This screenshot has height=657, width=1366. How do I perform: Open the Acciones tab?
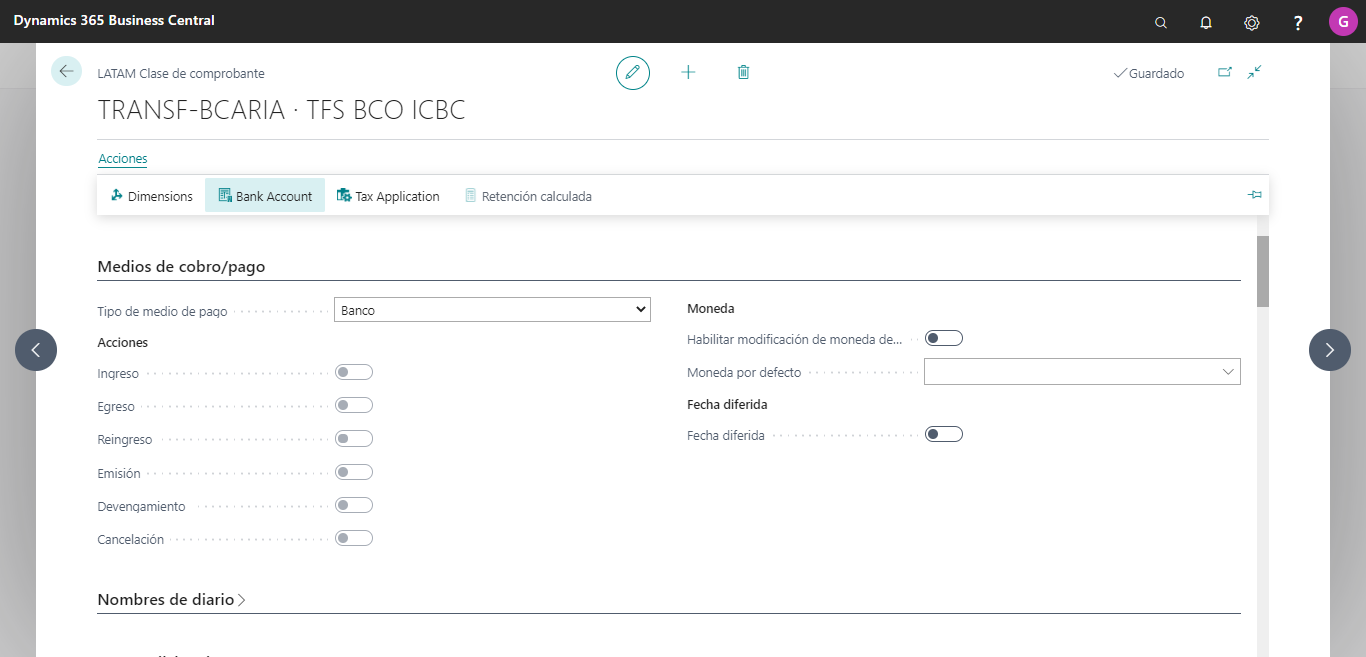[x=123, y=159]
